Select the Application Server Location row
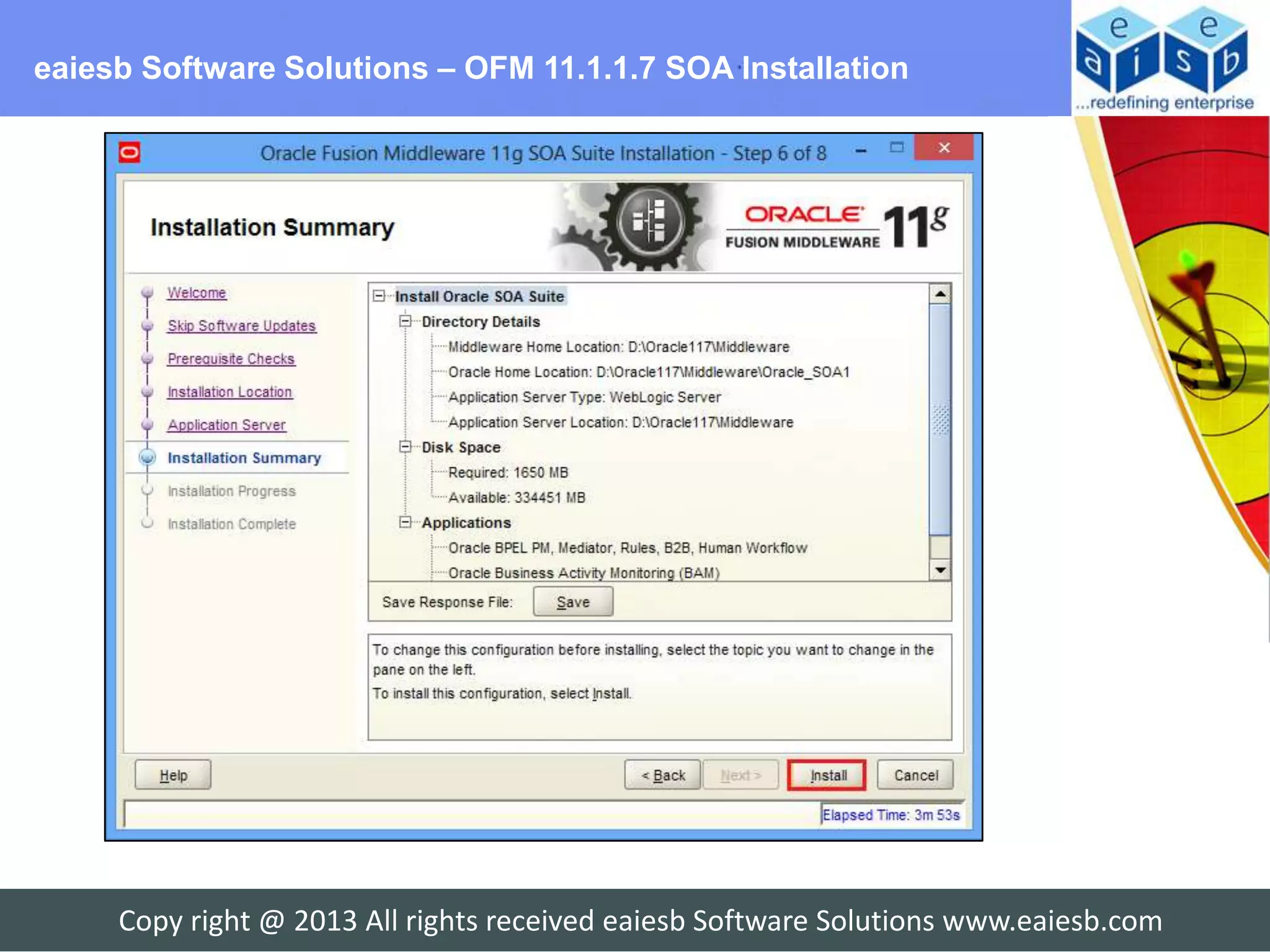Viewport: 1270px width, 952px height. [x=620, y=423]
